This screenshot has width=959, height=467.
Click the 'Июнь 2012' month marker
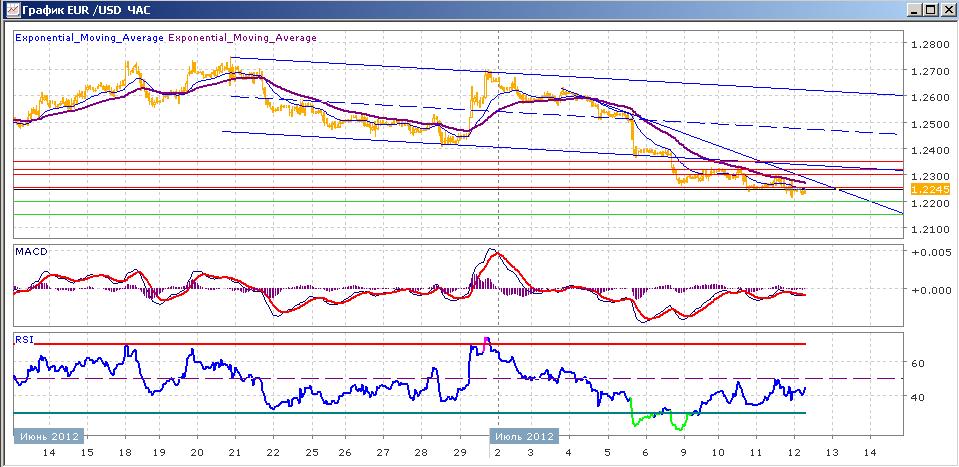point(49,436)
